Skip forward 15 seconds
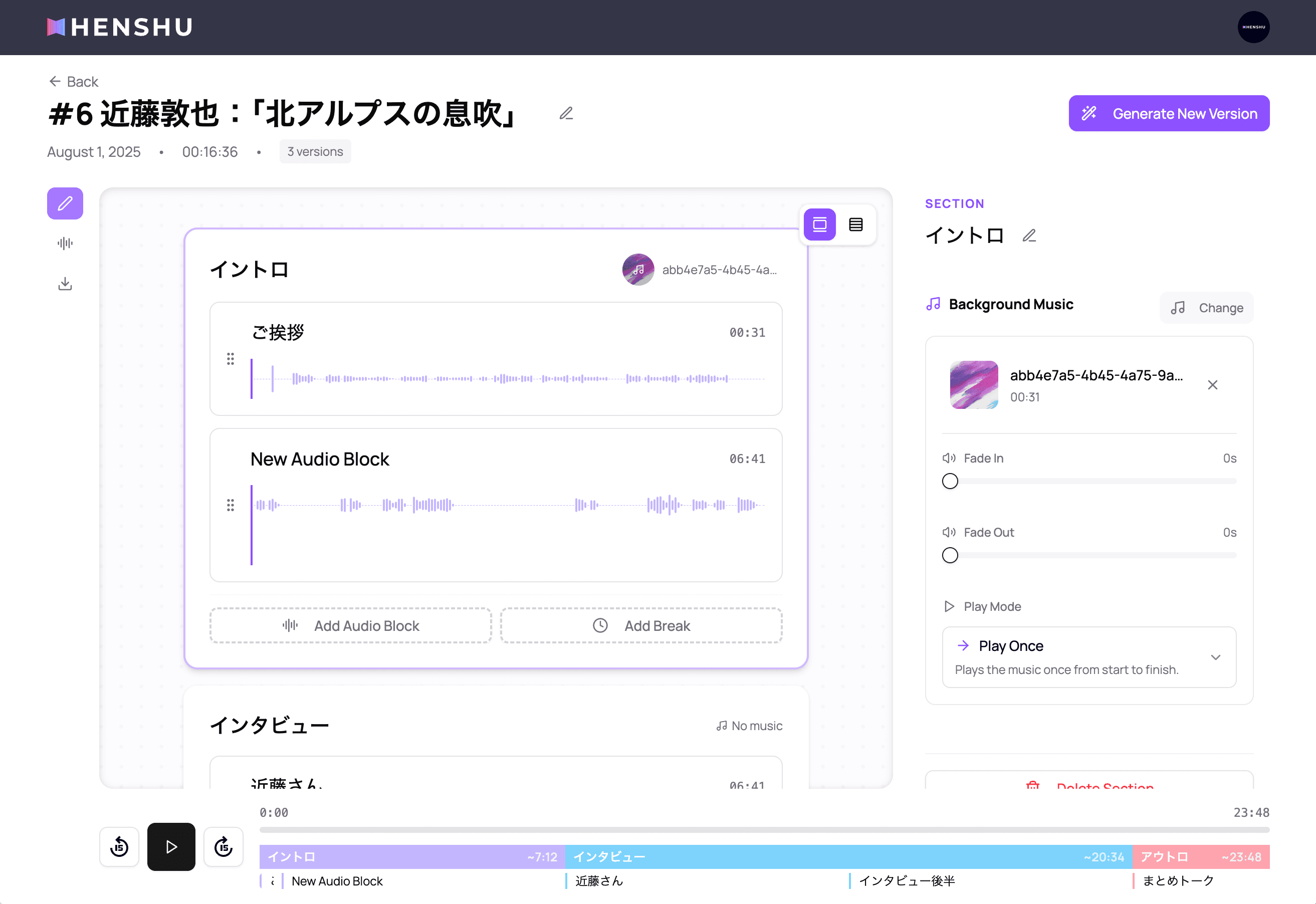The width and height of the screenshot is (1316, 904). [223, 847]
